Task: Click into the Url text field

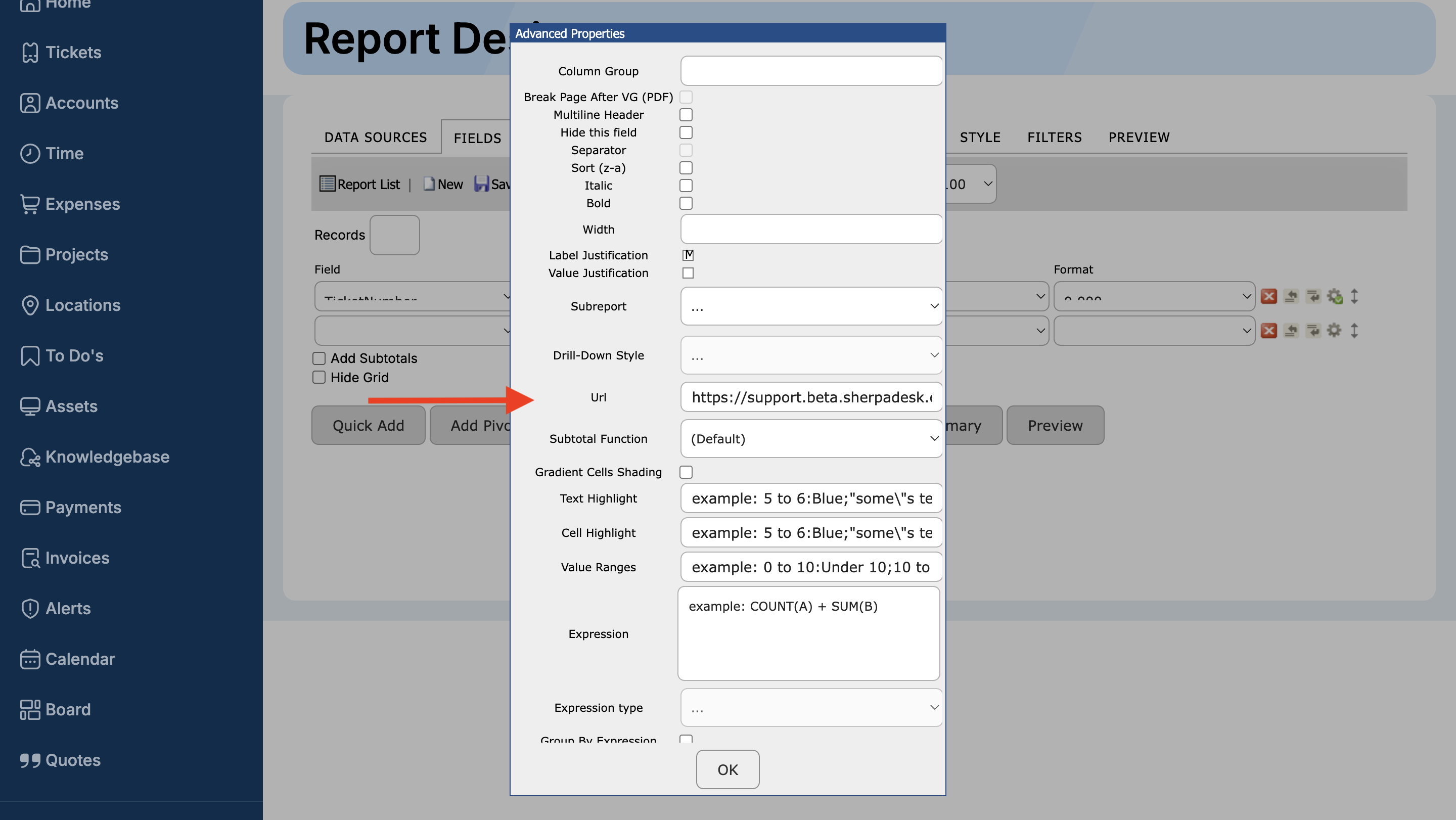Action: click(810, 397)
